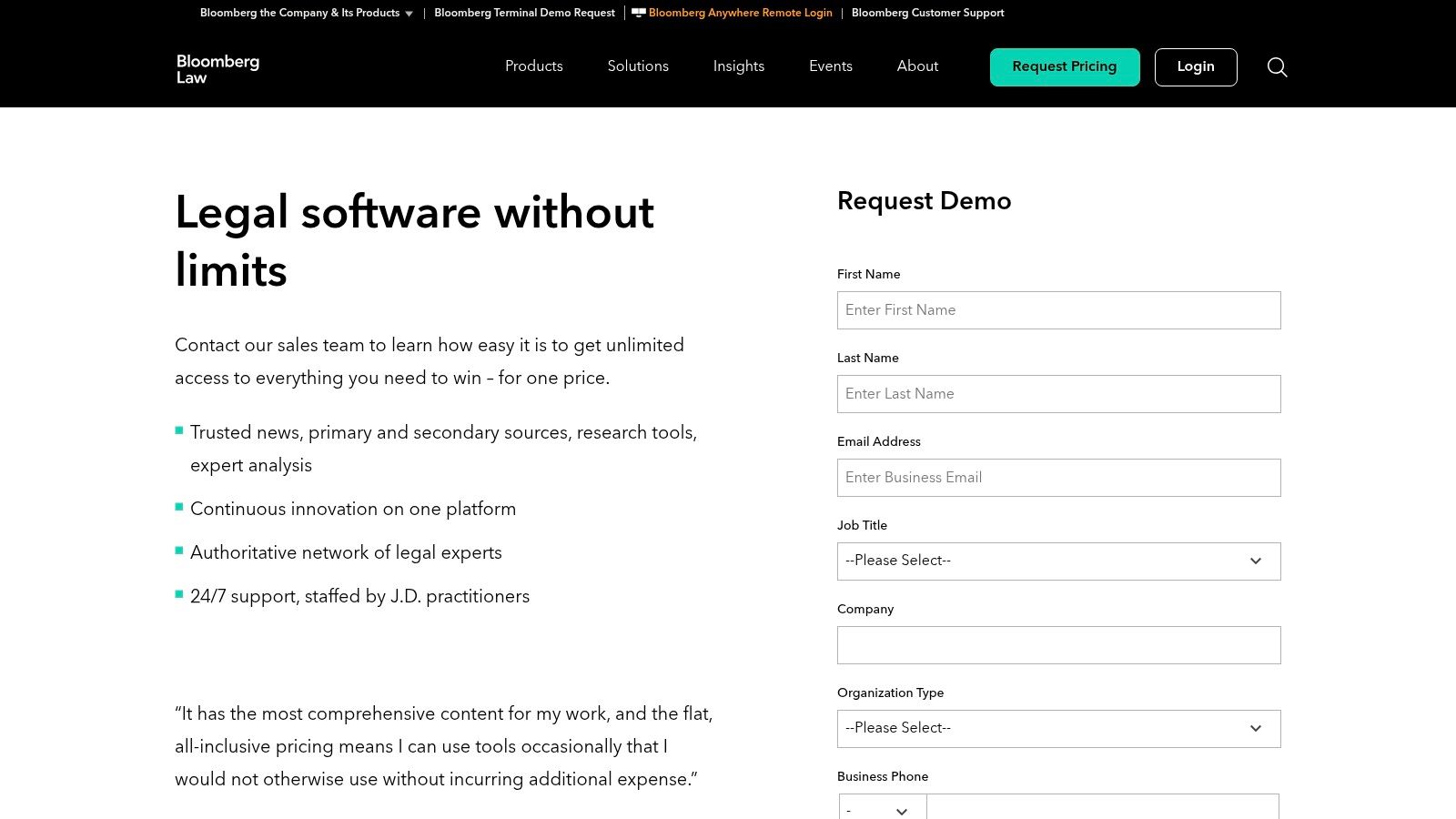Screen dimensions: 1456x819
Task: Focus the First Name input field
Action: pos(1058,310)
